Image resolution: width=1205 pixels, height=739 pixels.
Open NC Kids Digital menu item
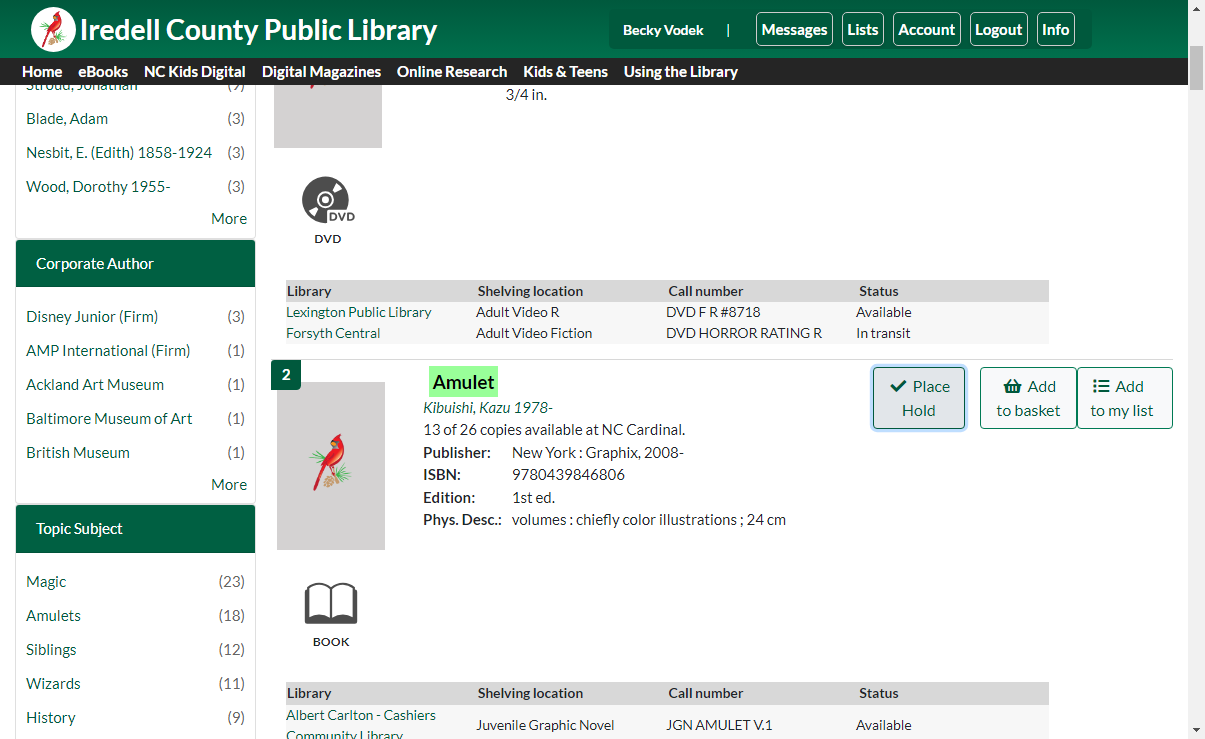(195, 72)
